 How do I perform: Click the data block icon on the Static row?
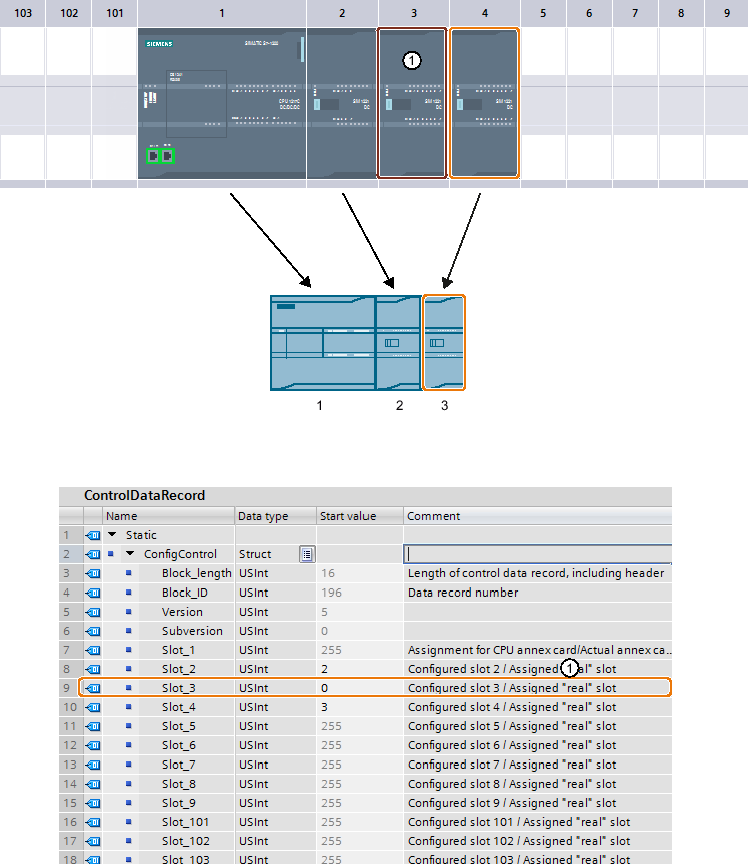pyautogui.click(x=93, y=535)
